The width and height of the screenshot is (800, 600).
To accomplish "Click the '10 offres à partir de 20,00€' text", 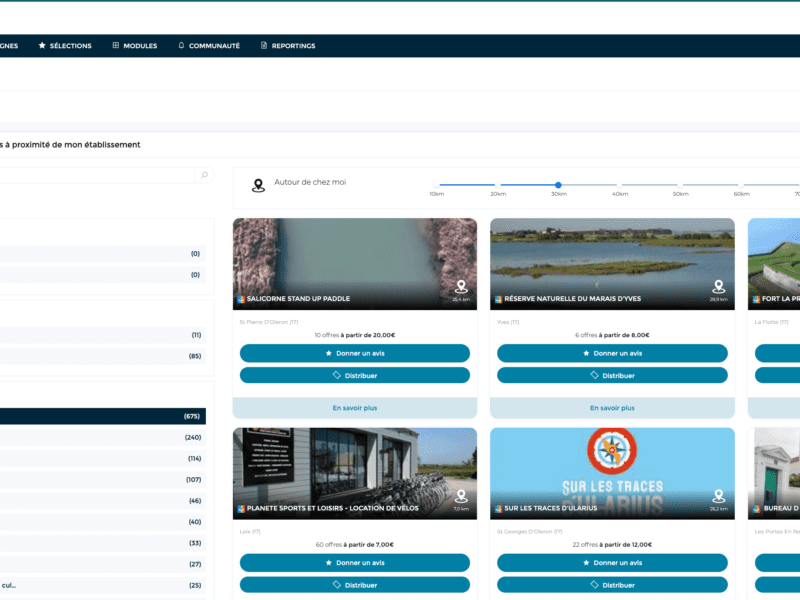I will pyautogui.click(x=355, y=335).
